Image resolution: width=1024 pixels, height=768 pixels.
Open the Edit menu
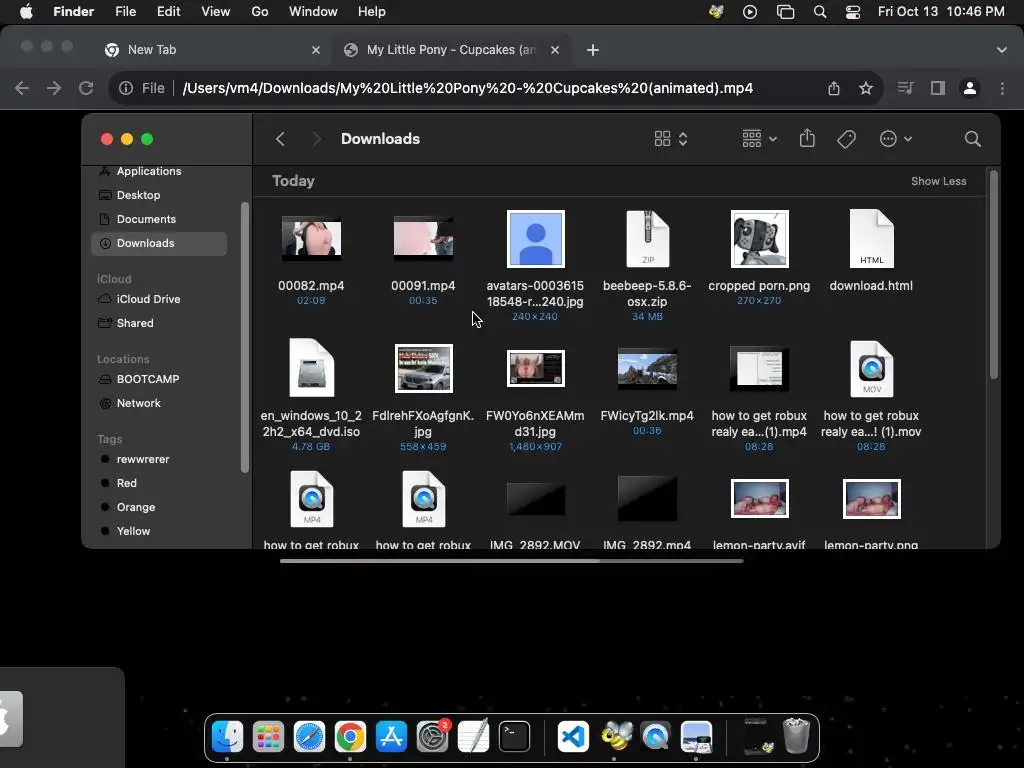pos(168,12)
